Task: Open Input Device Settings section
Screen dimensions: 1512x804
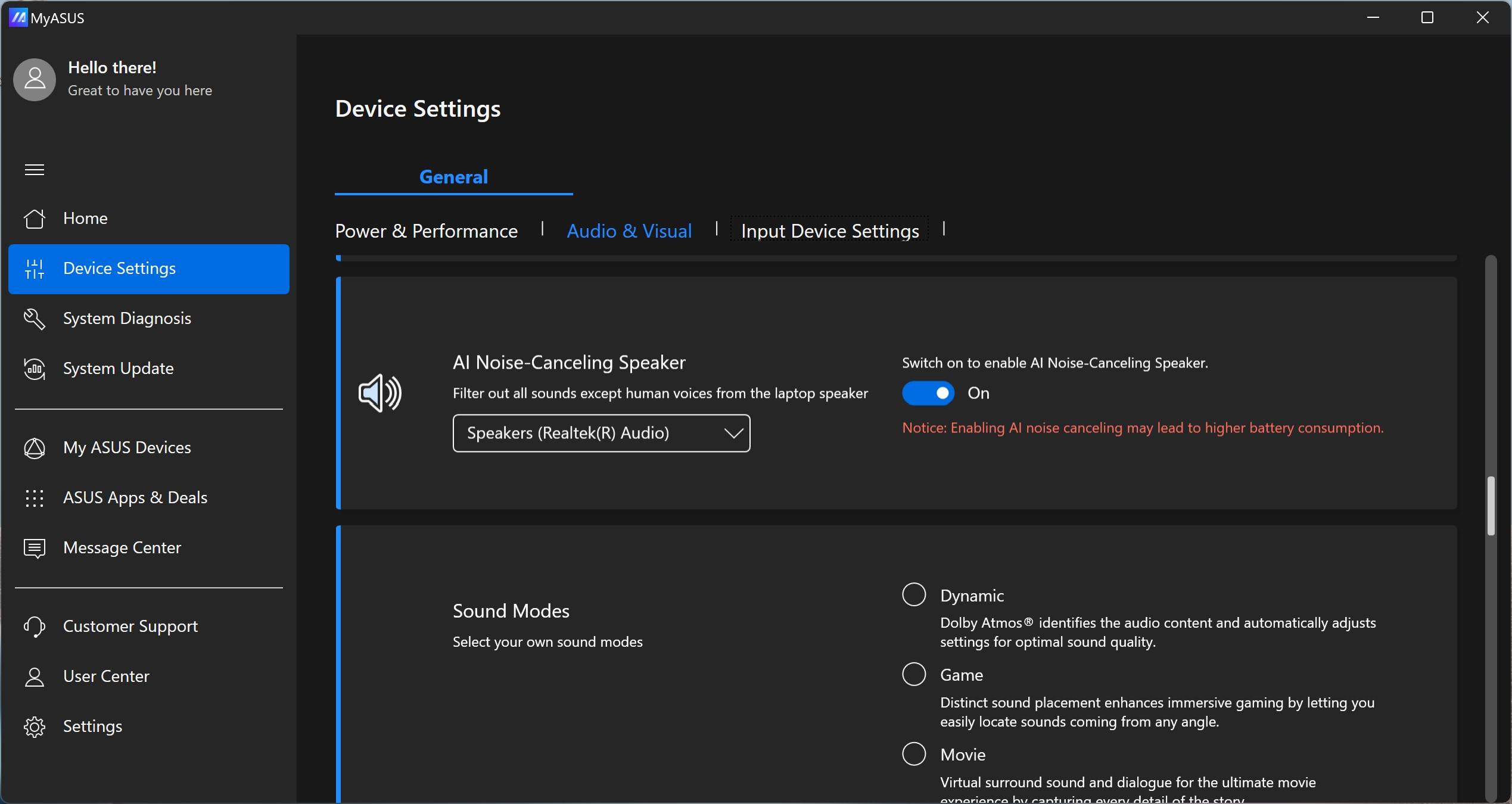Action: click(x=829, y=231)
